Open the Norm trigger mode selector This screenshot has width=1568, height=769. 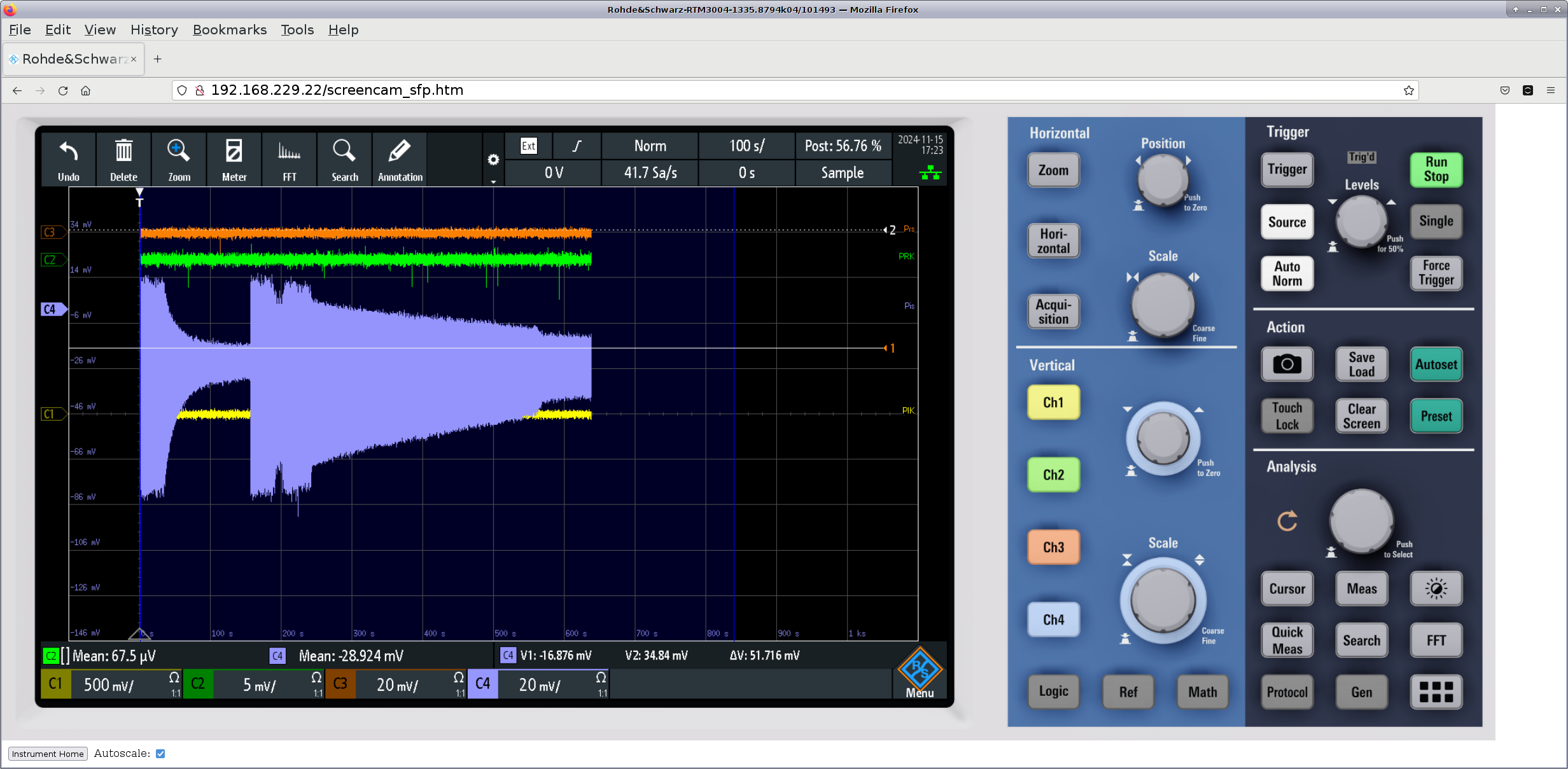(650, 146)
